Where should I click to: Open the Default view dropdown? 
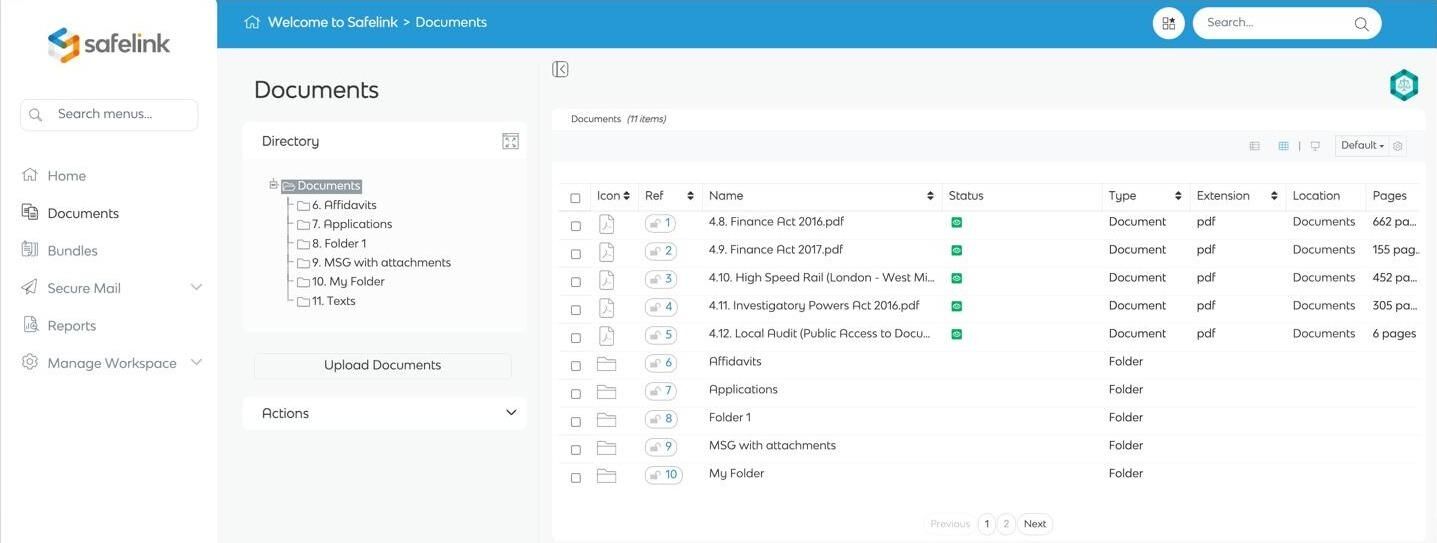pyautogui.click(x=1362, y=146)
